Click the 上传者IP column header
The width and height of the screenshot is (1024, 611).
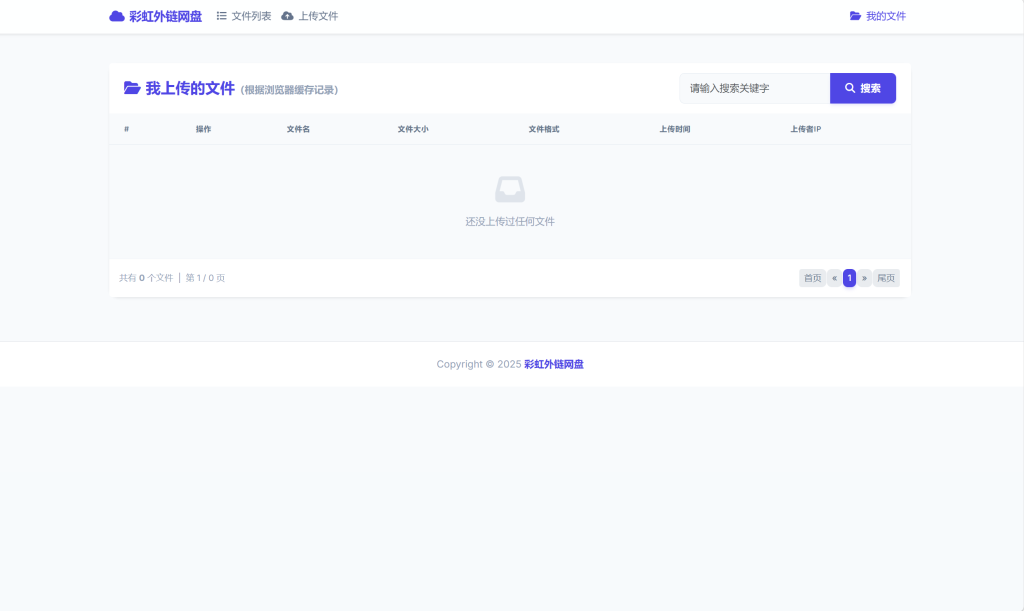pyautogui.click(x=805, y=130)
